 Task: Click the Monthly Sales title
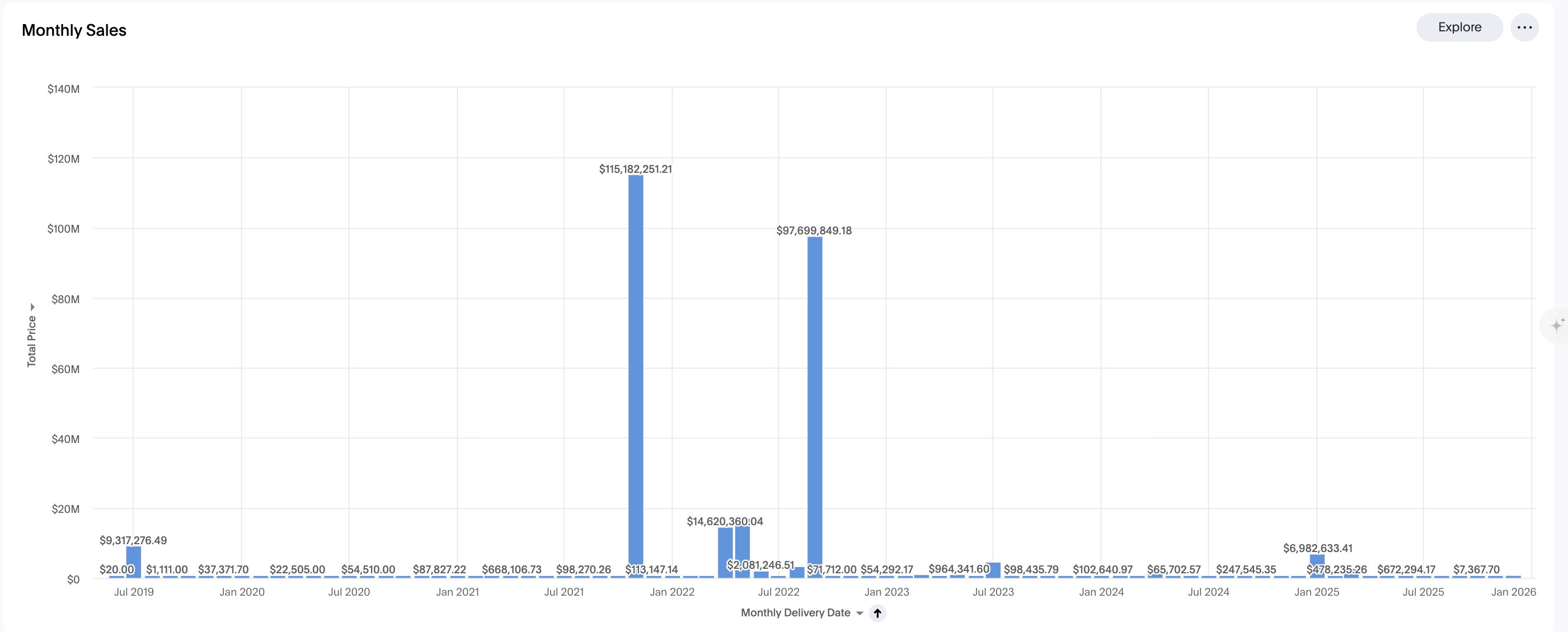coord(74,30)
